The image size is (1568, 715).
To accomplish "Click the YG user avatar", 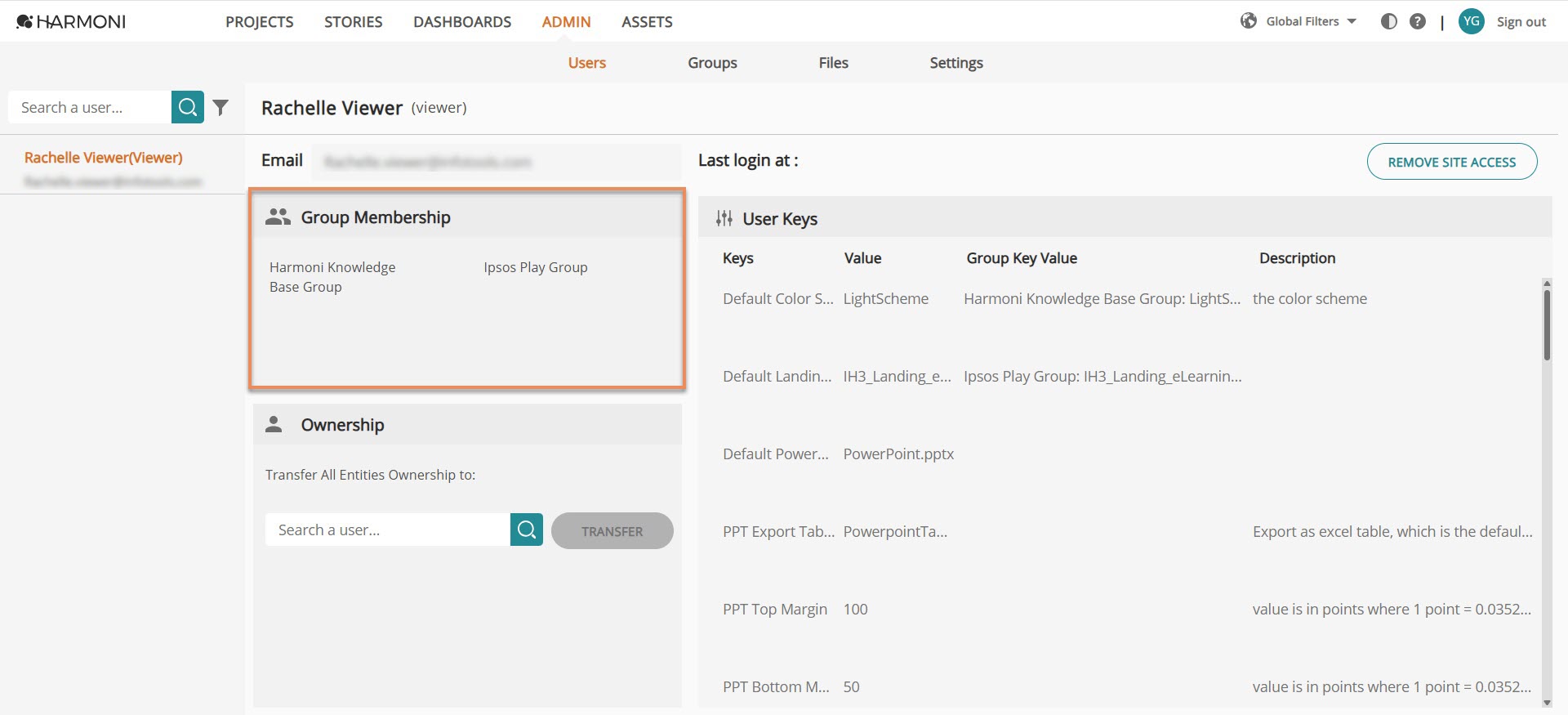I will (1471, 21).
